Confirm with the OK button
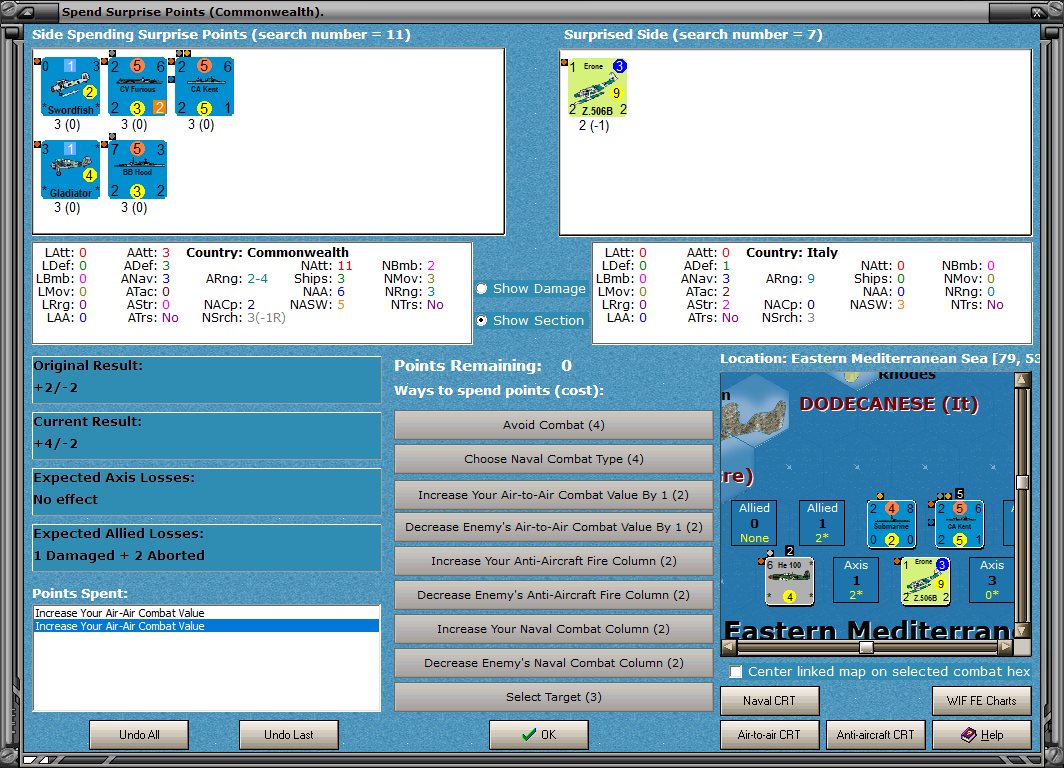This screenshot has width=1064, height=768. click(x=539, y=735)
